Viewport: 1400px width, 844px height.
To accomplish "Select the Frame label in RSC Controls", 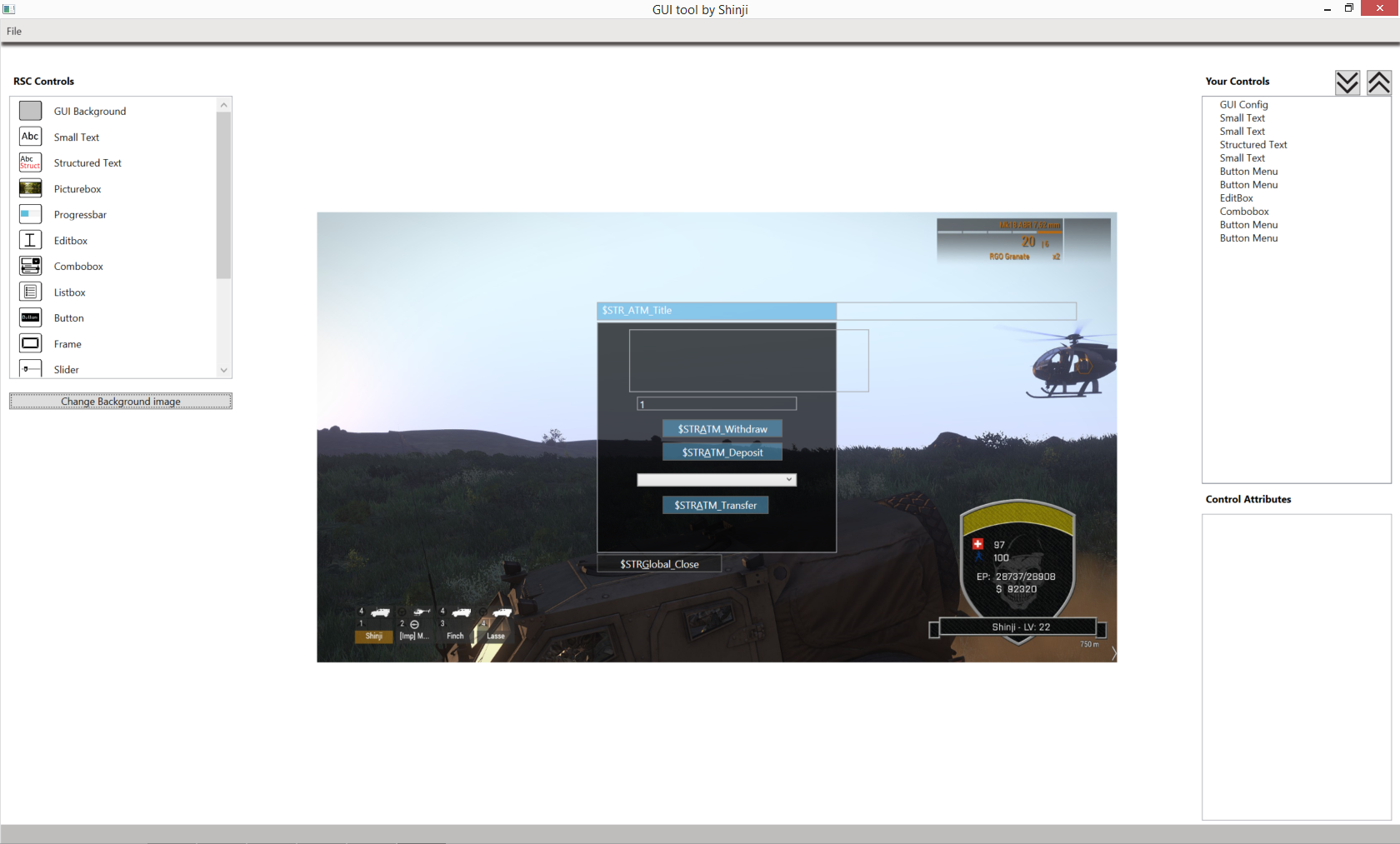I will point(67,344).
